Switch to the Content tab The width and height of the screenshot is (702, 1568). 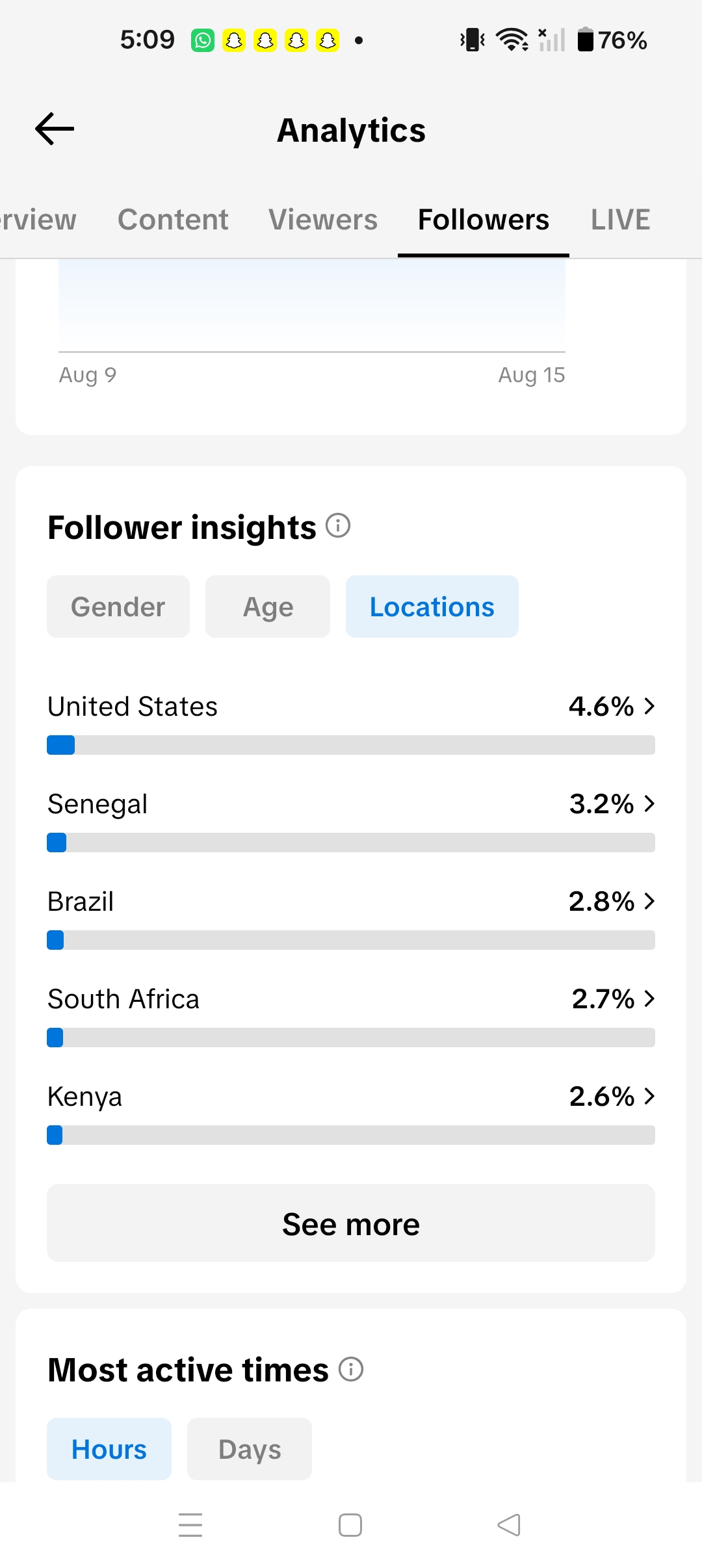tap(173, 220)
